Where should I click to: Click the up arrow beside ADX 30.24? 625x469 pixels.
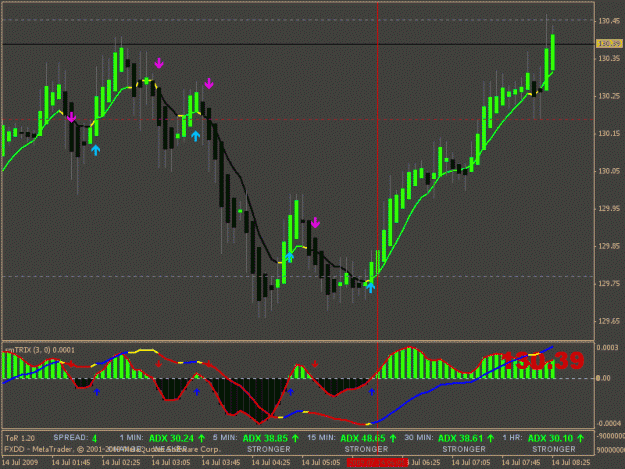pyautogui.click(x=201, y=438)
